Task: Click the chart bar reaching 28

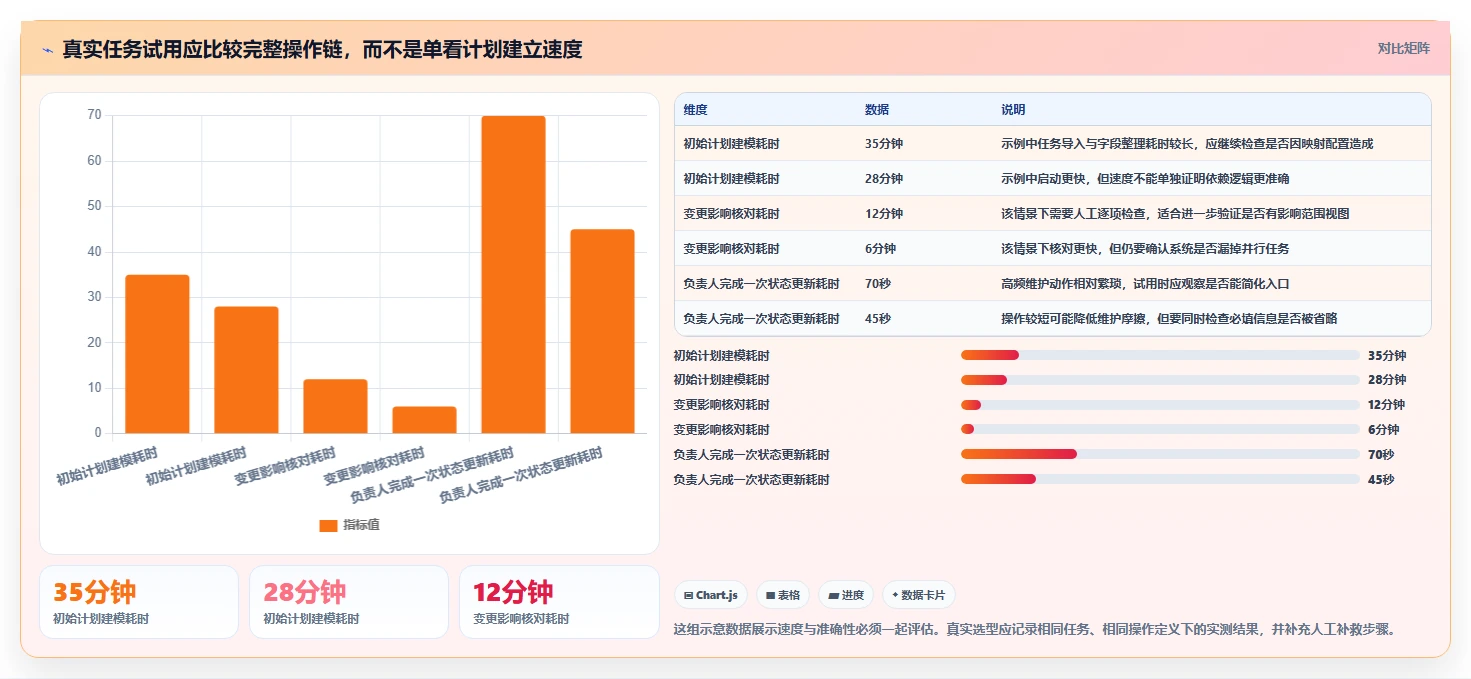Action: (246, 370)
